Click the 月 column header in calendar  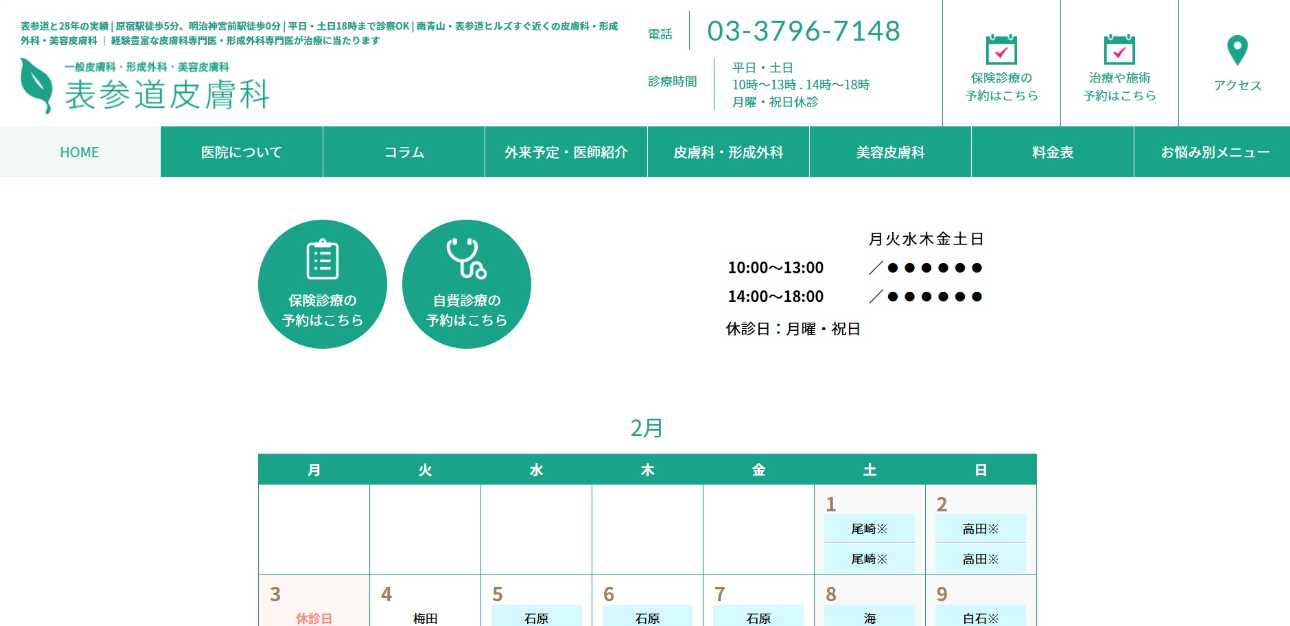(x=314, y=469)
